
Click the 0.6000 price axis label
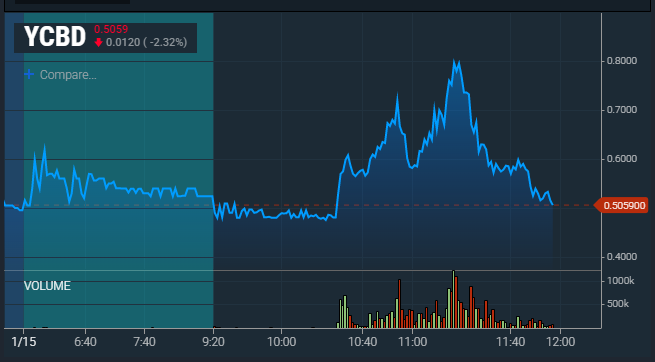[622, 159]
